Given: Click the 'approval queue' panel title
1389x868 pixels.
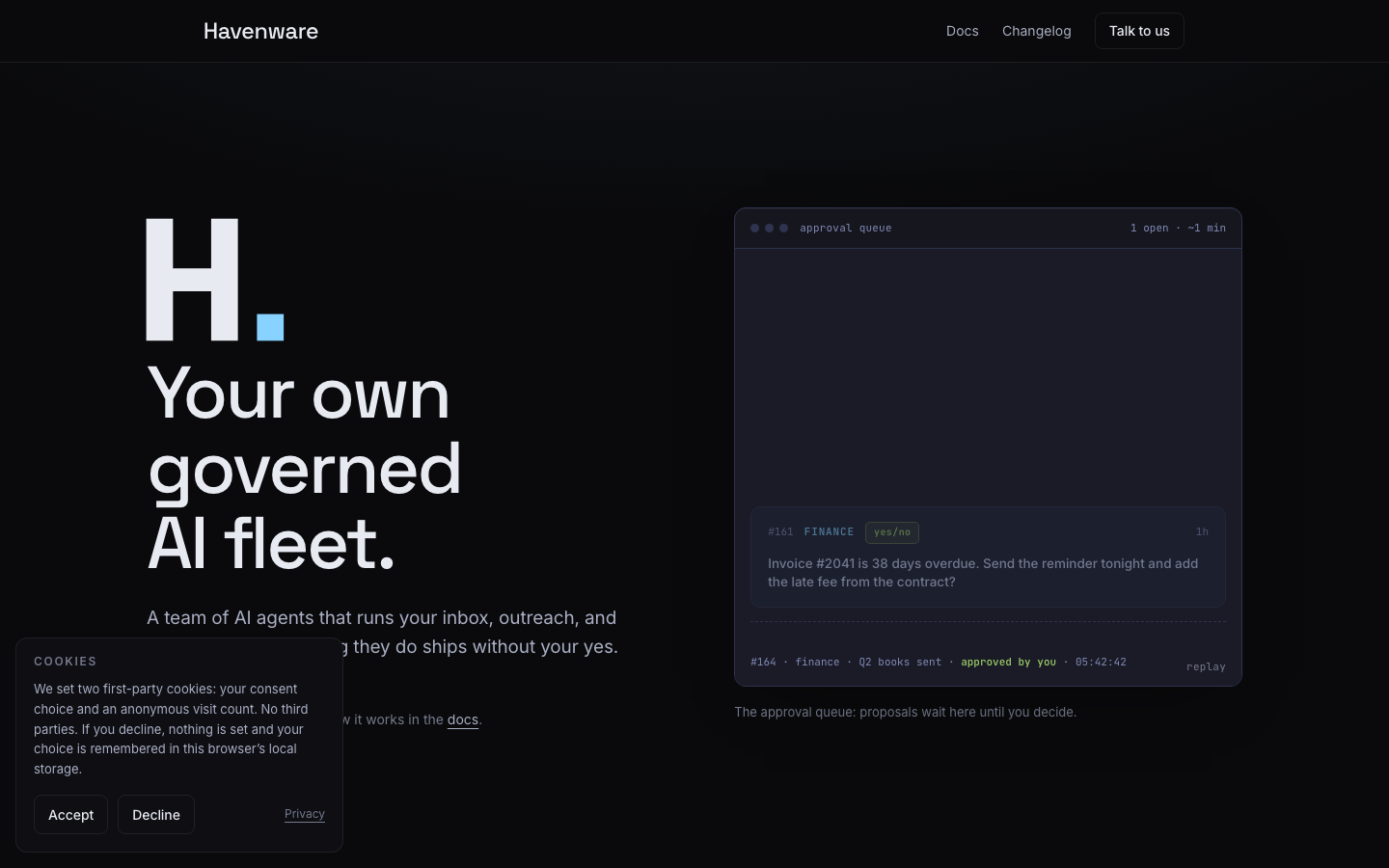Looking at the screenshot, I should pos(845,229).
